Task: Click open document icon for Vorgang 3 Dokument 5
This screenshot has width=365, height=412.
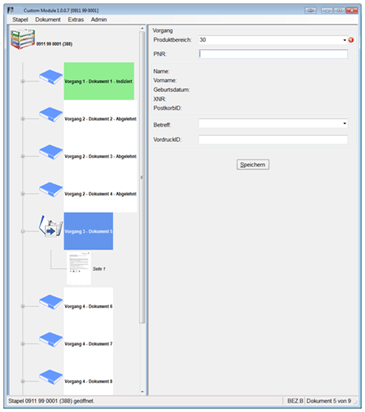Action: (x=51, y=226)
